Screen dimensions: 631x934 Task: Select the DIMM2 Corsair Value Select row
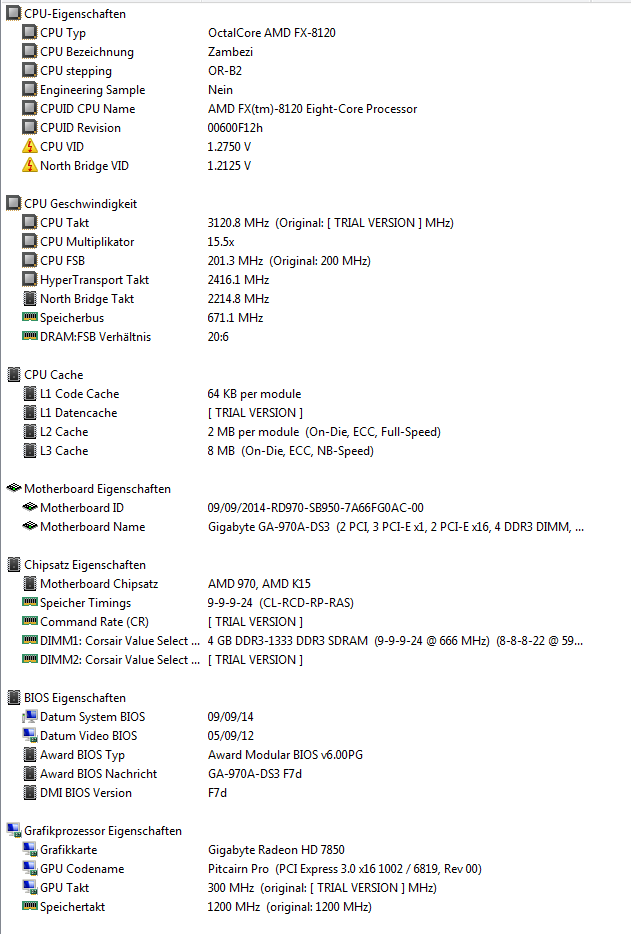click(120, 659)
